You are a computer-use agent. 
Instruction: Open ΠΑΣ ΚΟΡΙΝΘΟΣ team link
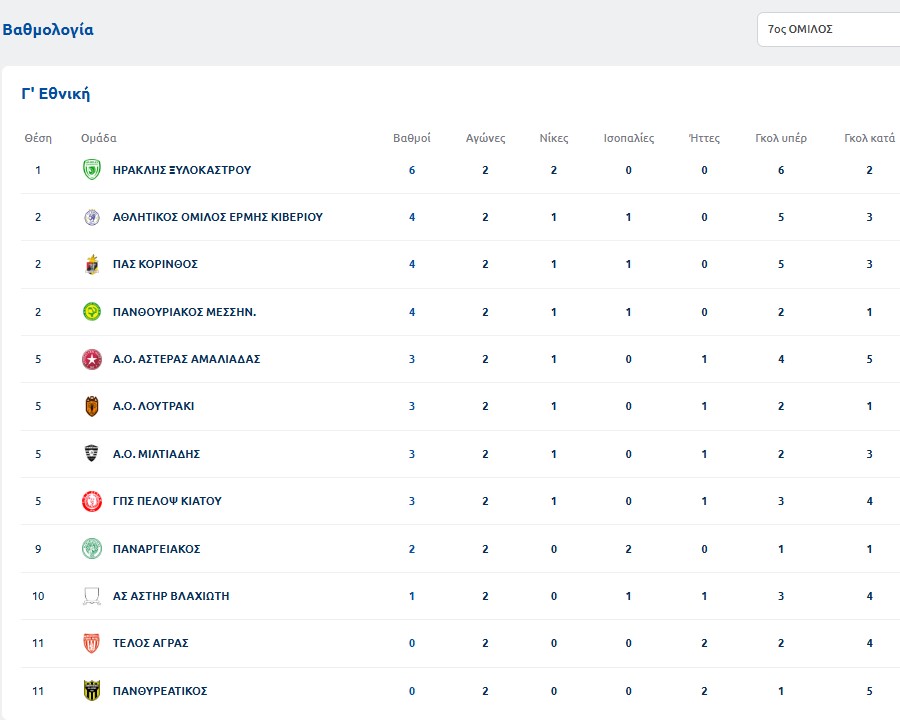tap(155, 264)
